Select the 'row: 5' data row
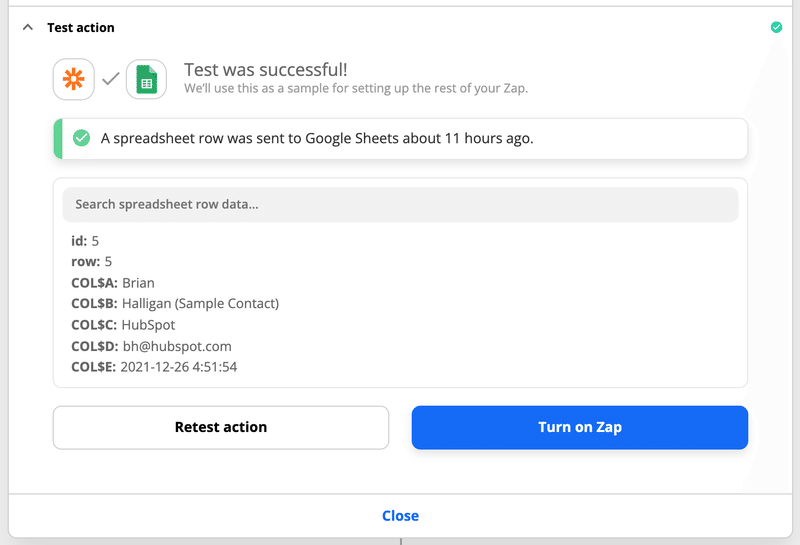800x545 pixels. pos(91,261)
